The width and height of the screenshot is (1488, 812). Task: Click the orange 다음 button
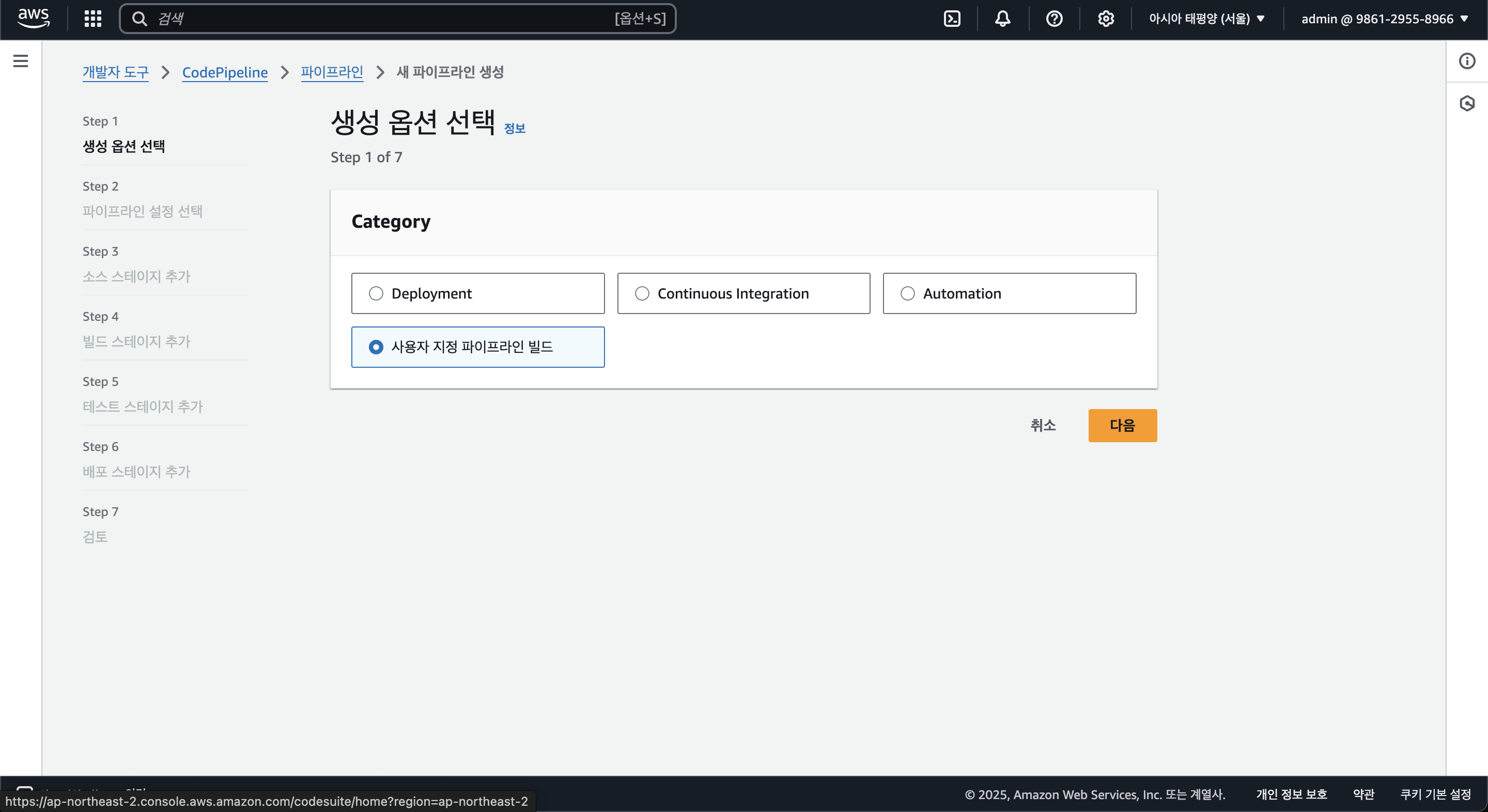click(x=1122, y=425)
